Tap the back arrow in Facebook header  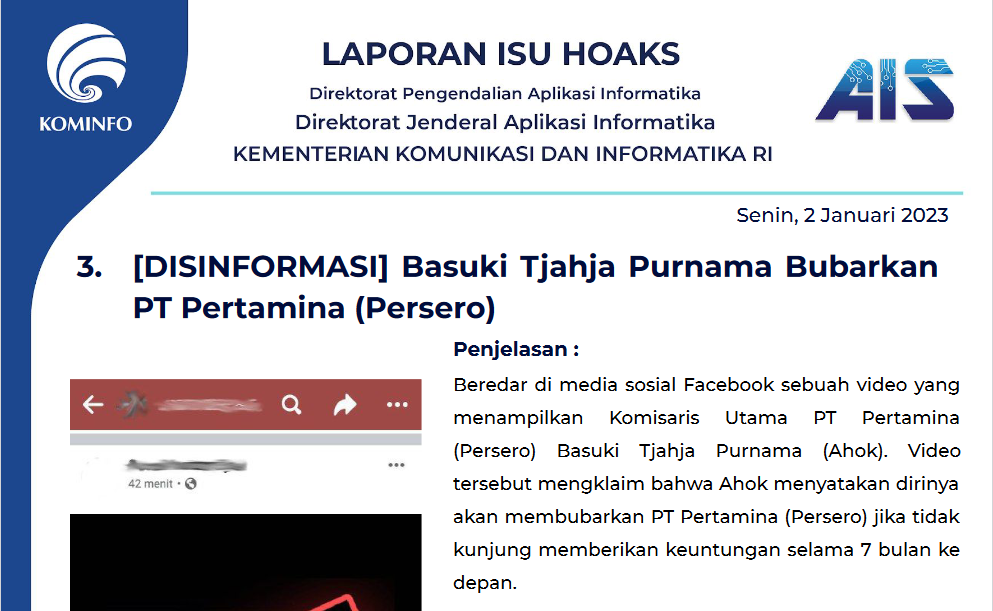pos(93,404)
